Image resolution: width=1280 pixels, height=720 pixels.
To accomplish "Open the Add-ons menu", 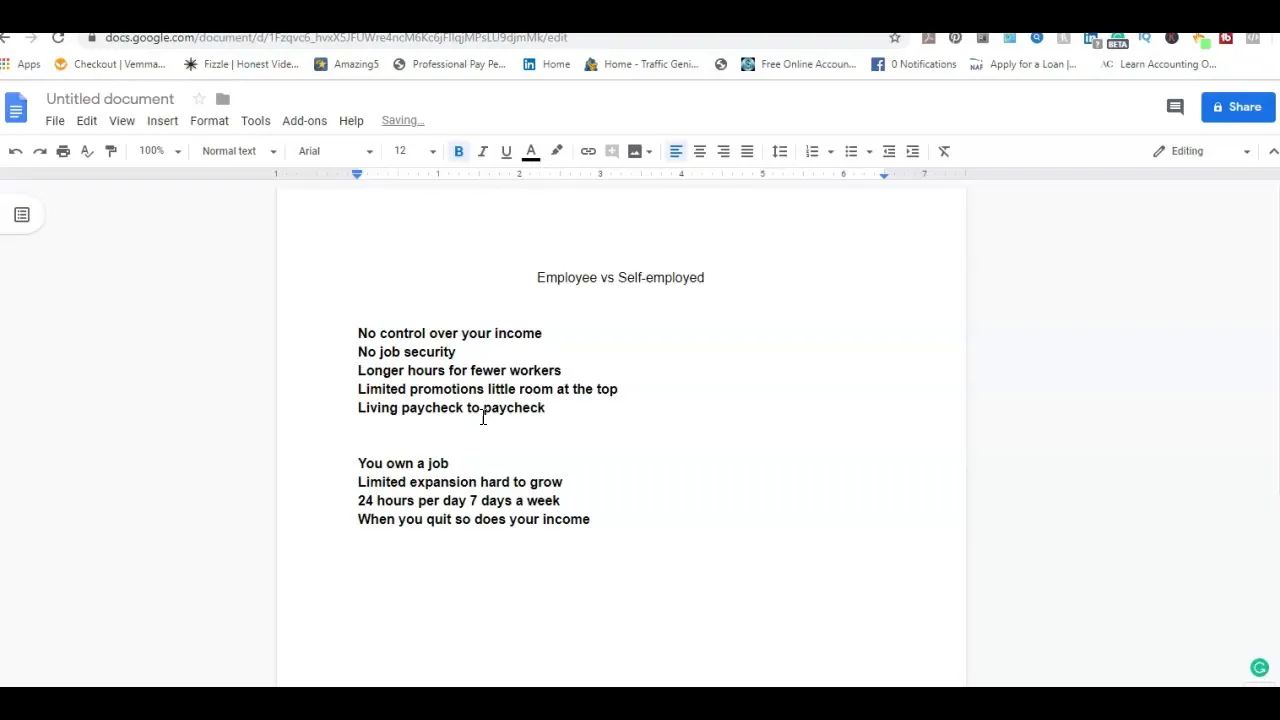I will (x=304, y=121).
